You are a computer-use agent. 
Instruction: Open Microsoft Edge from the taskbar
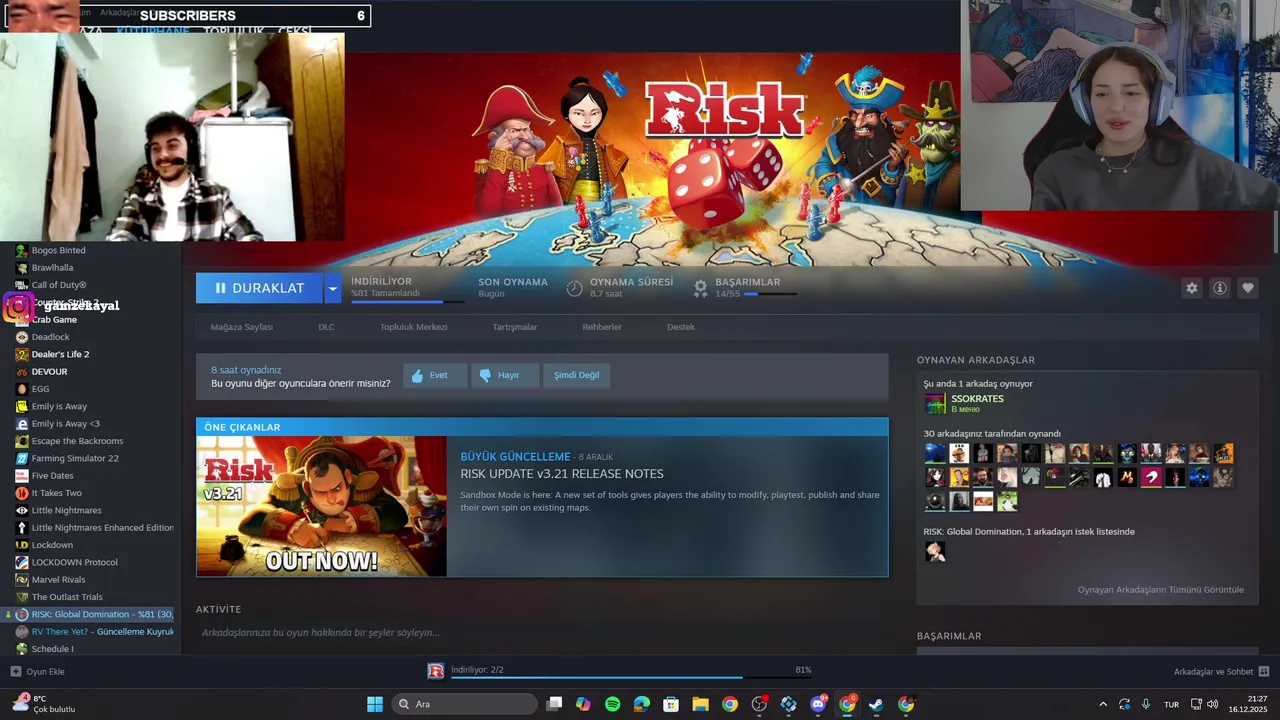click(x=642, y=704)
